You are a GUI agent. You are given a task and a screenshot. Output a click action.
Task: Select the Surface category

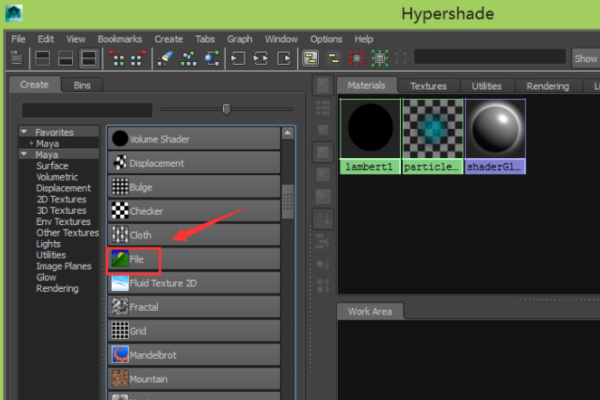pyautogui.click(x=52, y=166)
